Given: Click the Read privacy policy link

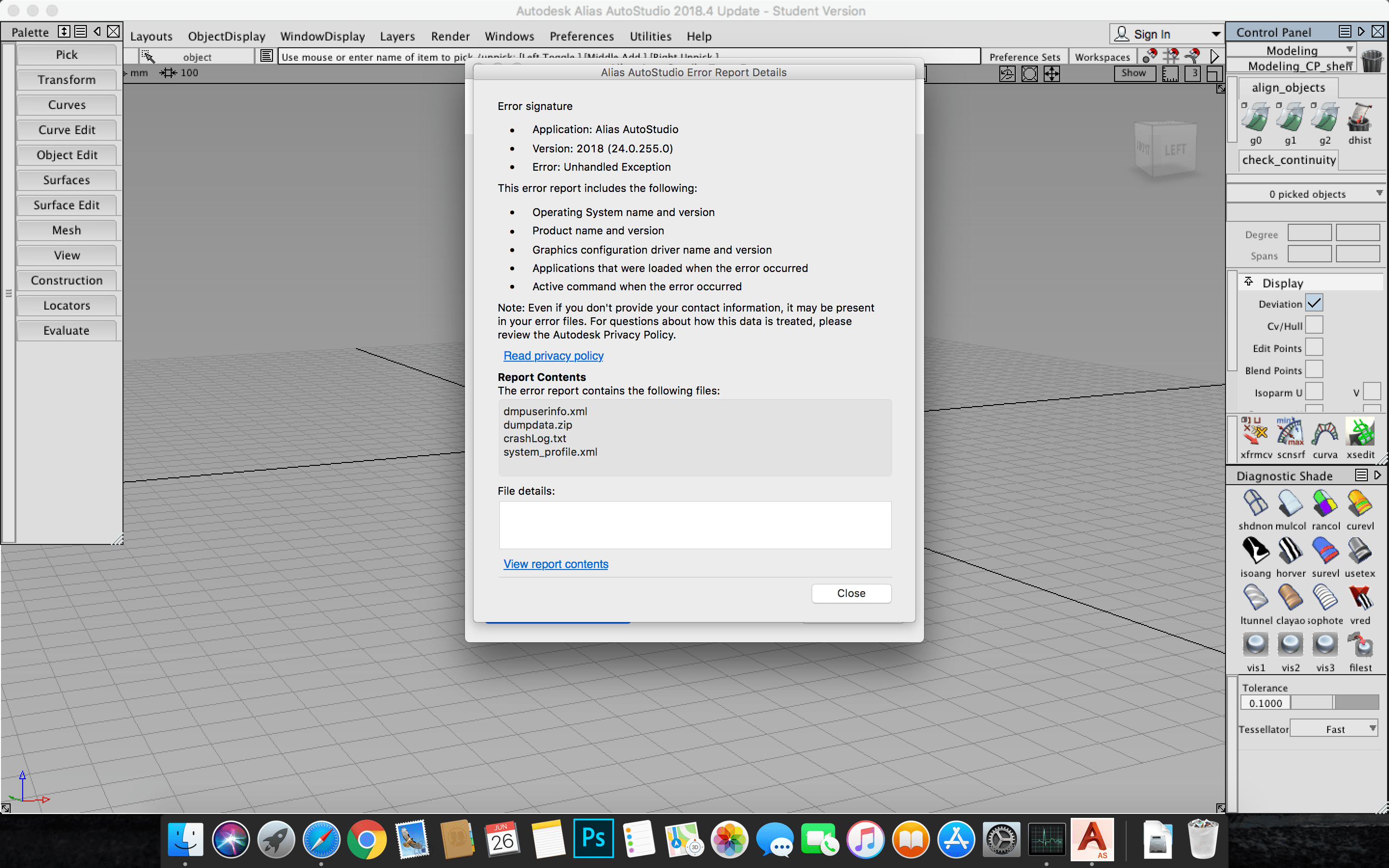Looking at the screenshot, I should pos(553,355).
